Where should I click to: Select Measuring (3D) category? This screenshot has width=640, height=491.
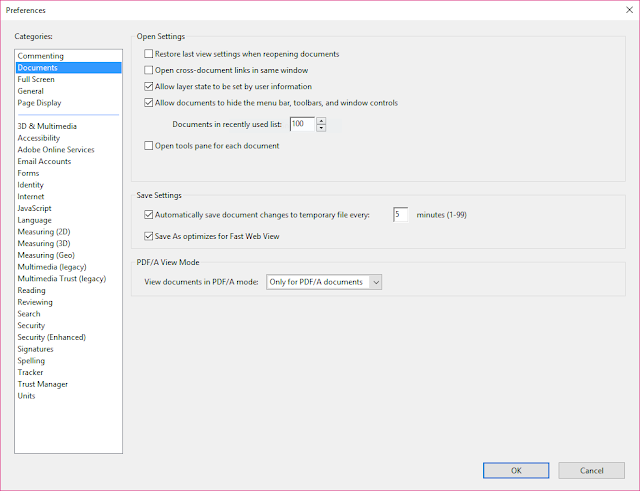click(68, 243)
